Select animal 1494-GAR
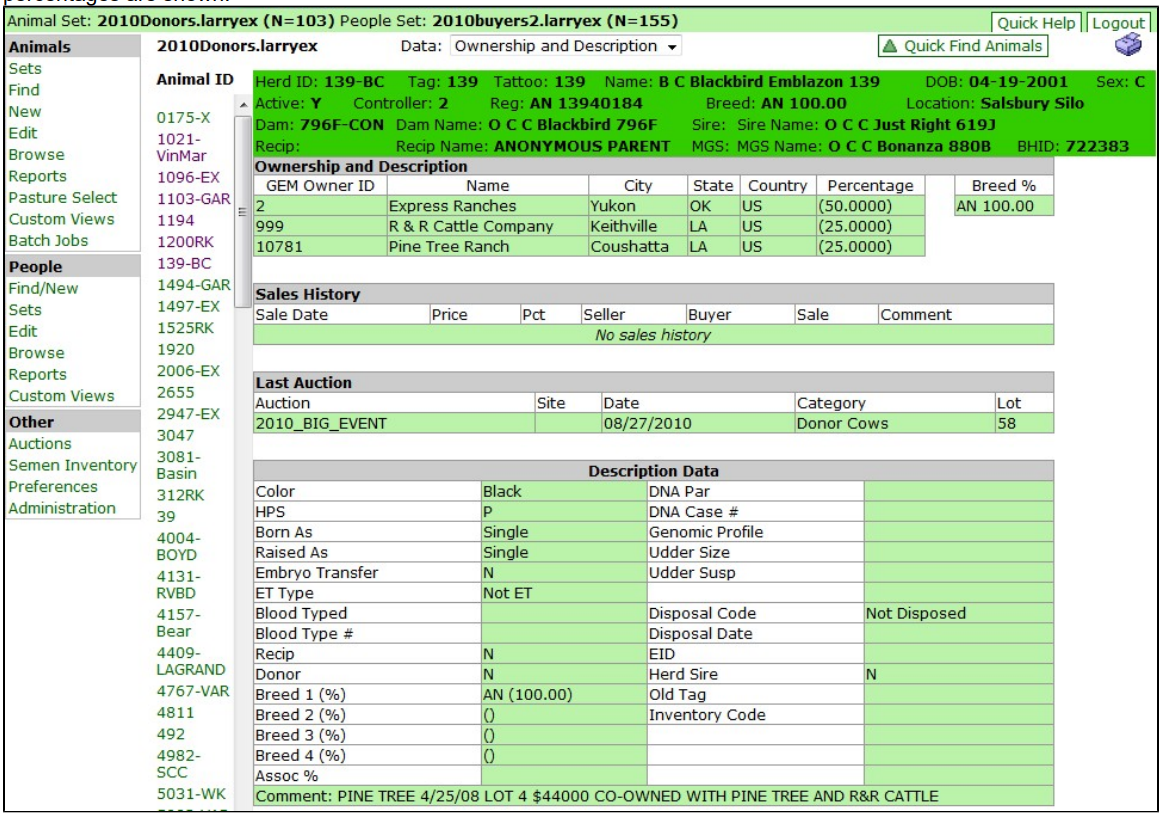Viewport: 1165px width, 819px height. pyautogui.click(x=193, y=285)
